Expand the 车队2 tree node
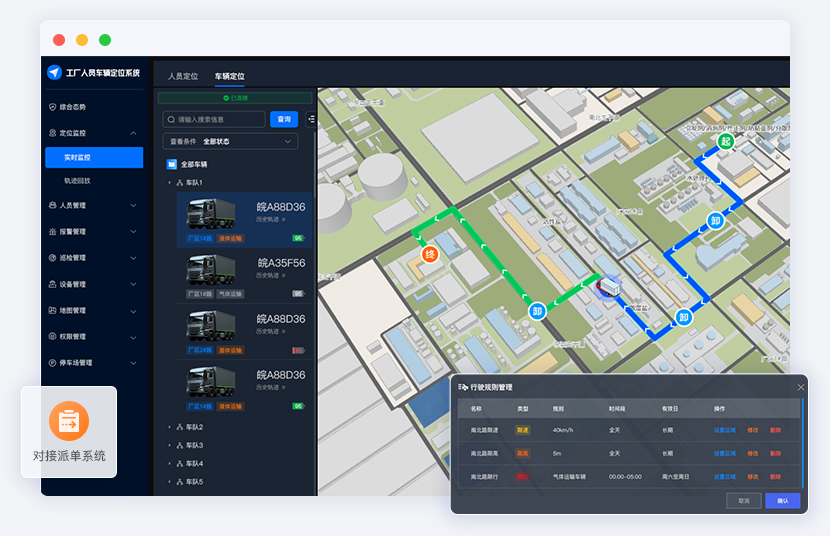The height and width of the screenshot is (536, 830). (169, 427)
